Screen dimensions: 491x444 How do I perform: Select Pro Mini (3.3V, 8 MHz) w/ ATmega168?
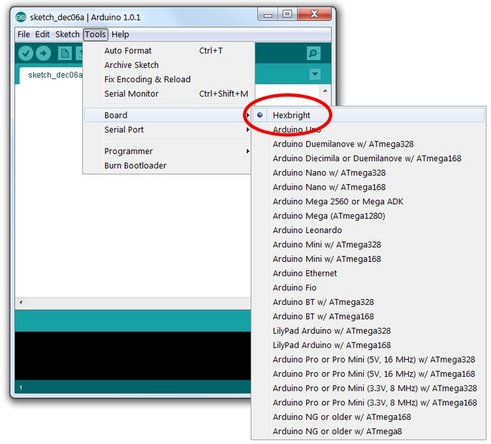[368, 402]
